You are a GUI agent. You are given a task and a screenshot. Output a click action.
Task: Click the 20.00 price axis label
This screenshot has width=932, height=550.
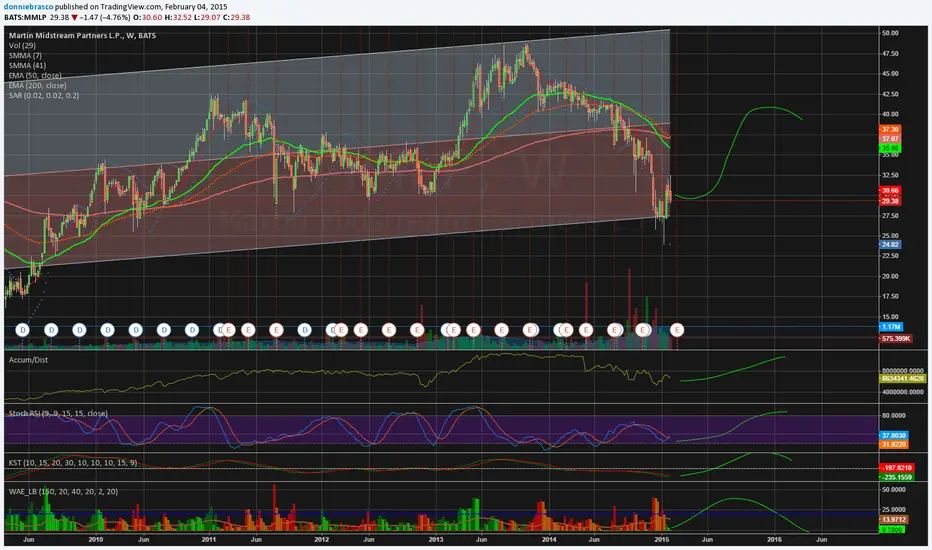[x=890, y=276]
